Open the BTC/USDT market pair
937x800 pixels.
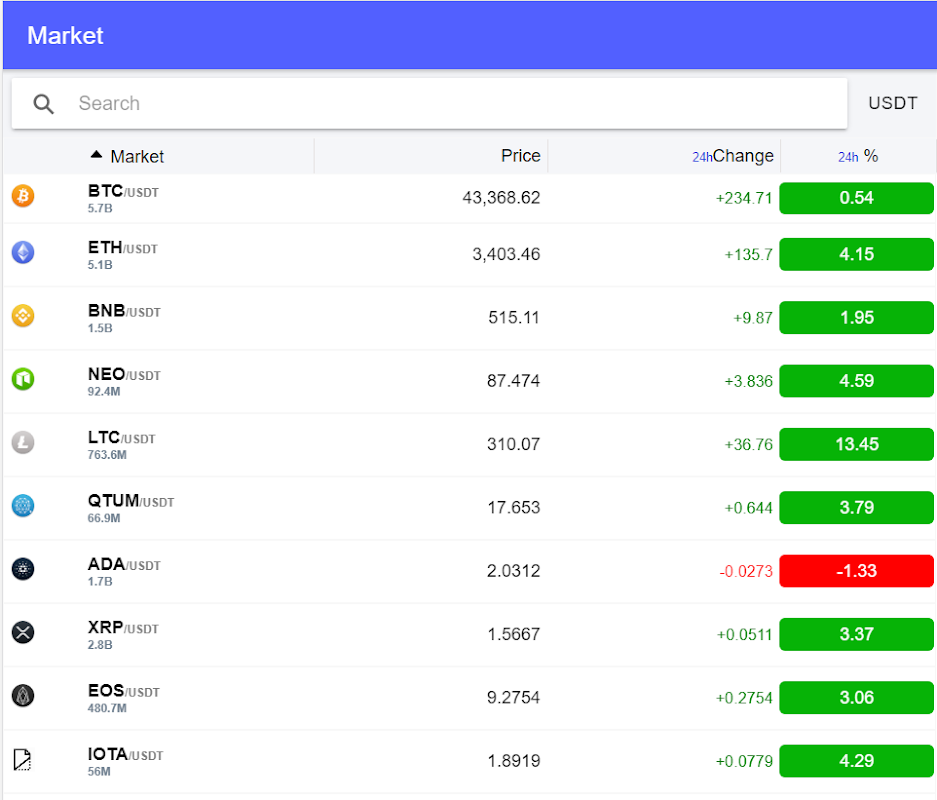tap(123, 191)
